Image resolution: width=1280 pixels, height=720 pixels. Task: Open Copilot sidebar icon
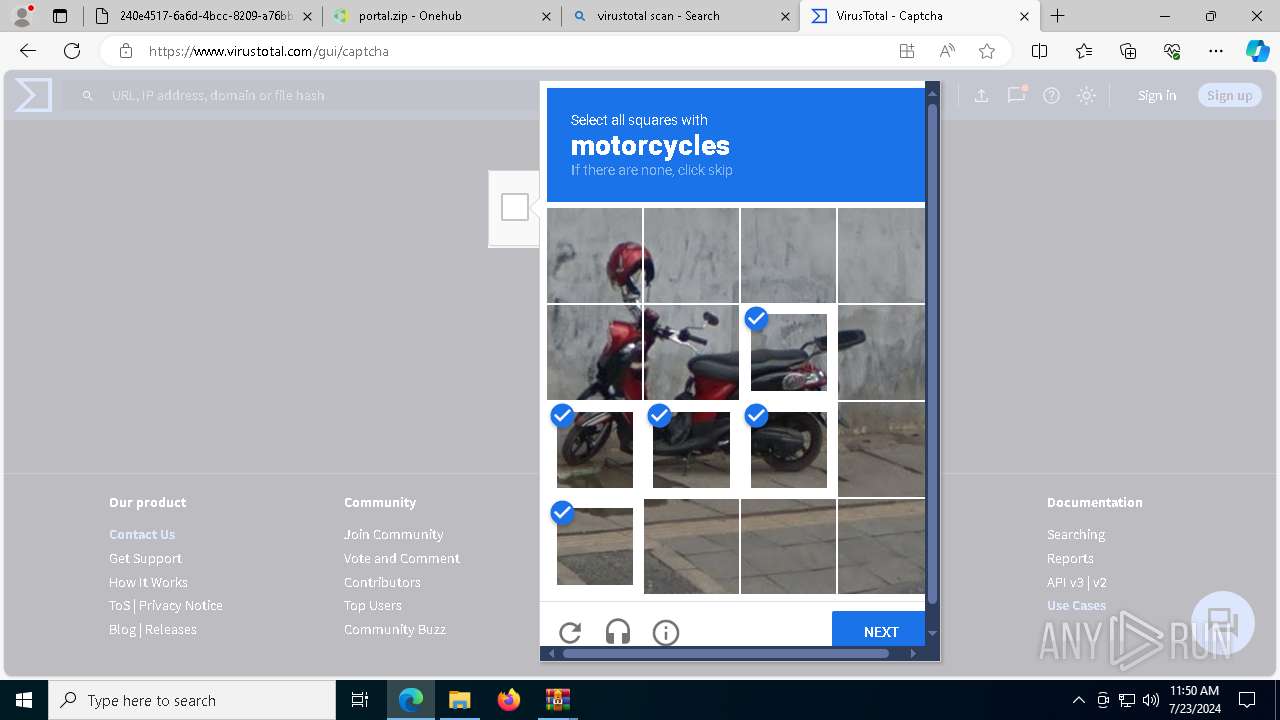[x=1257, y=51]
